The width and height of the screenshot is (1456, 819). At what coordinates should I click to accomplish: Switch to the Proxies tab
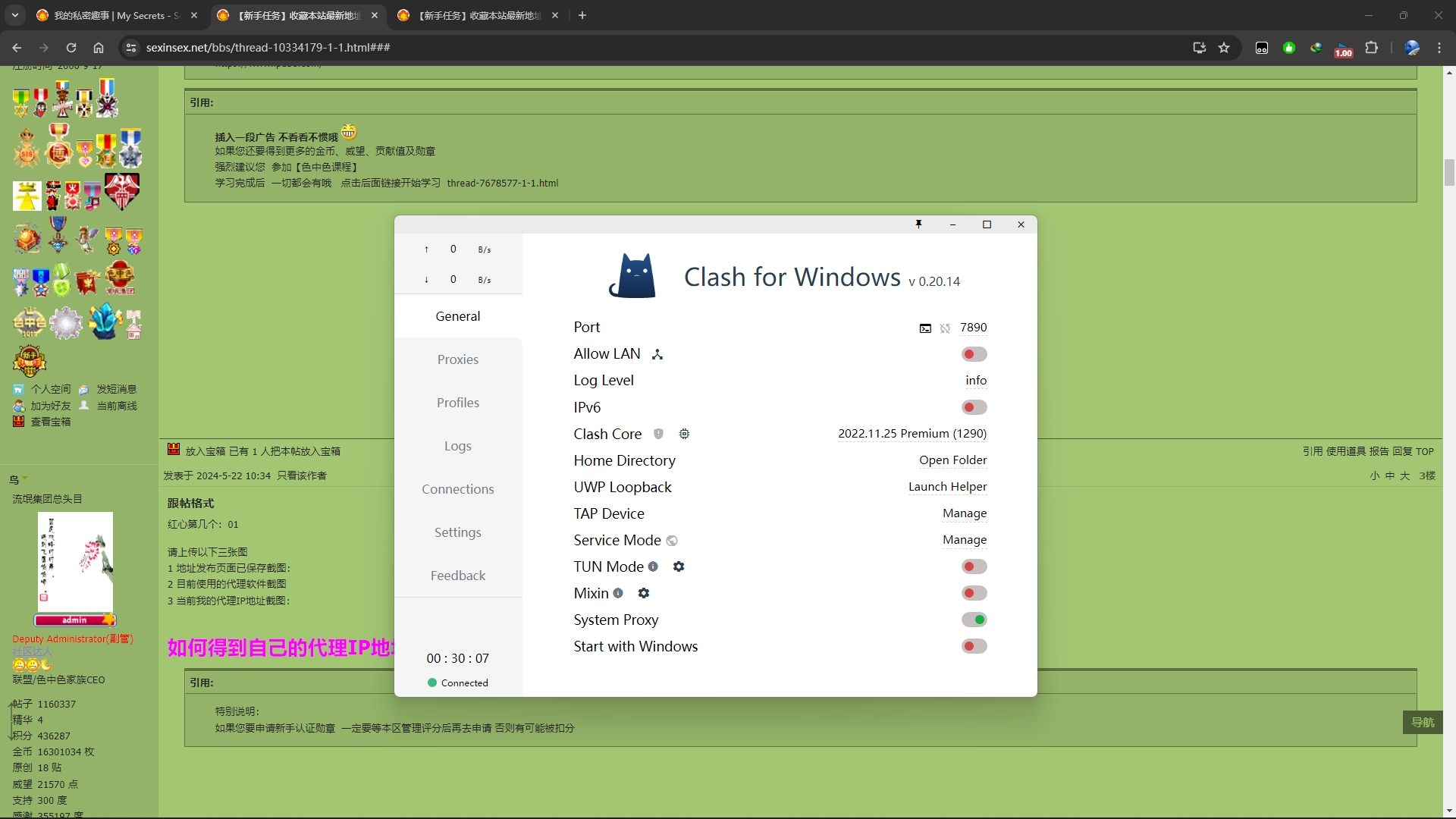click(458, 359)
